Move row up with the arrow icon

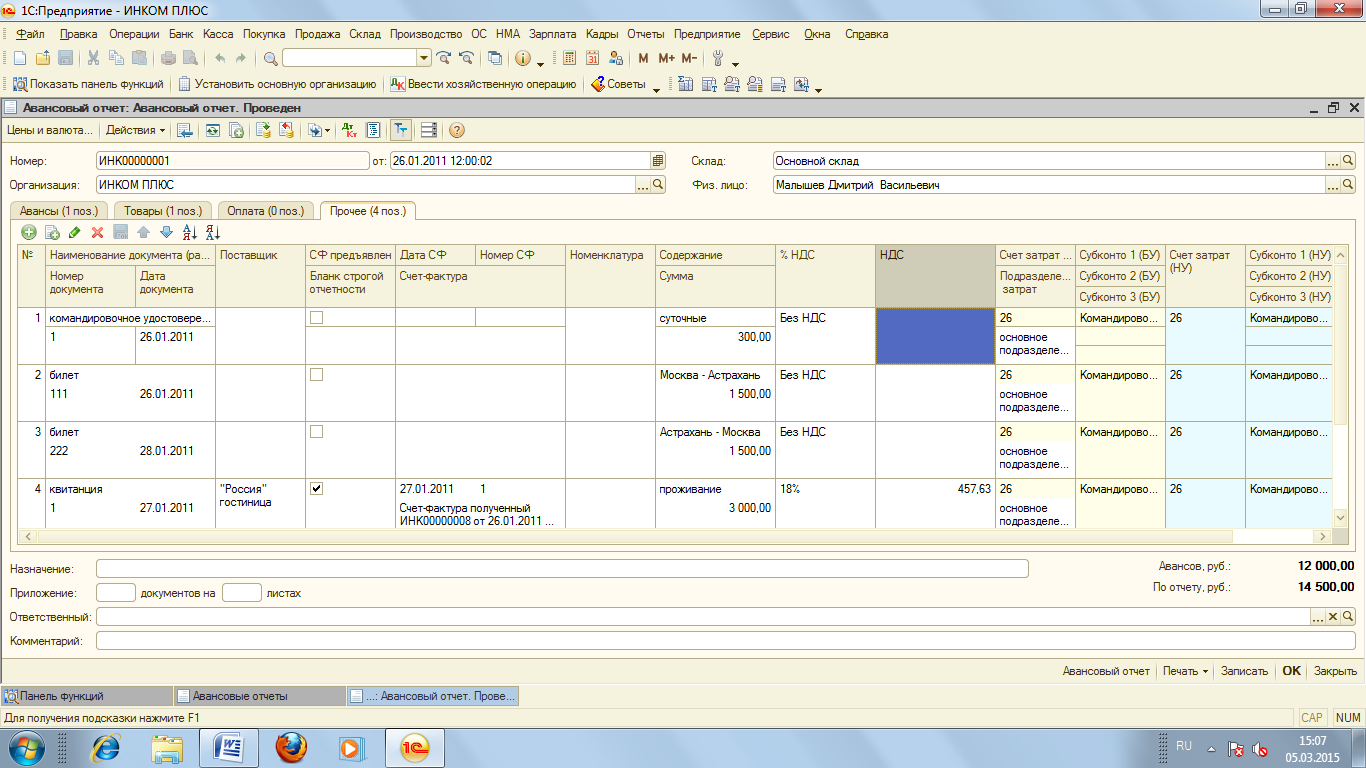(143, 232)
